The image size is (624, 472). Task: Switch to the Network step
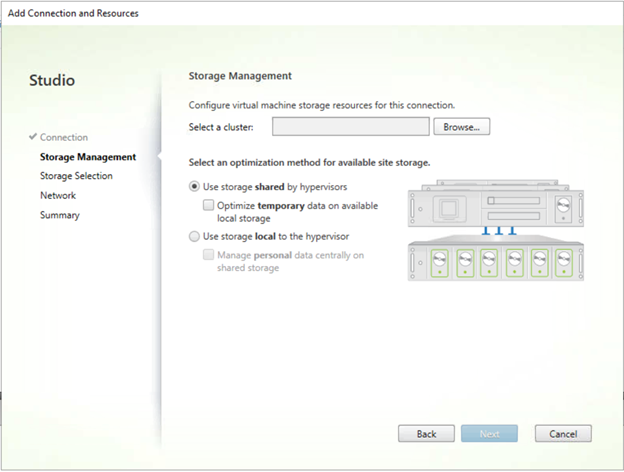click(x=58, y=195)
